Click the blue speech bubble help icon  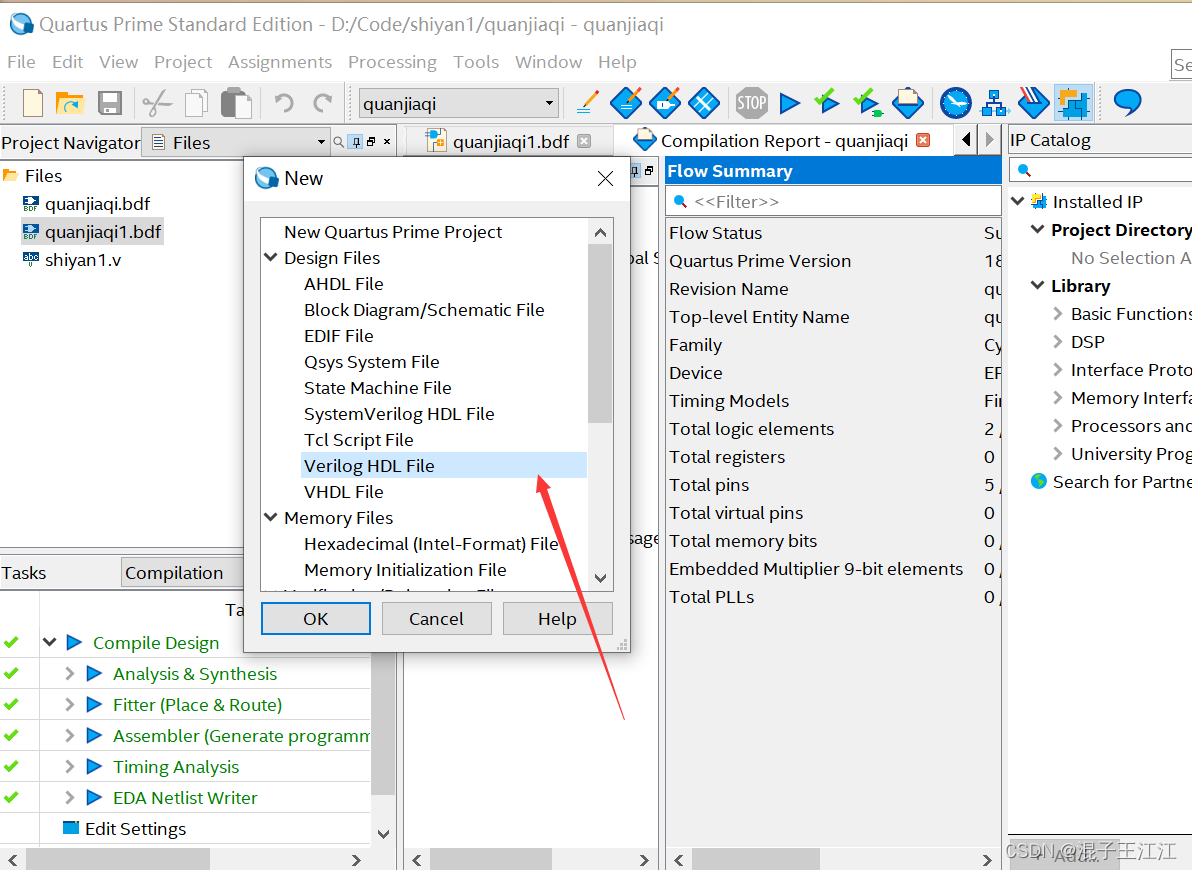click(1127, 102)
